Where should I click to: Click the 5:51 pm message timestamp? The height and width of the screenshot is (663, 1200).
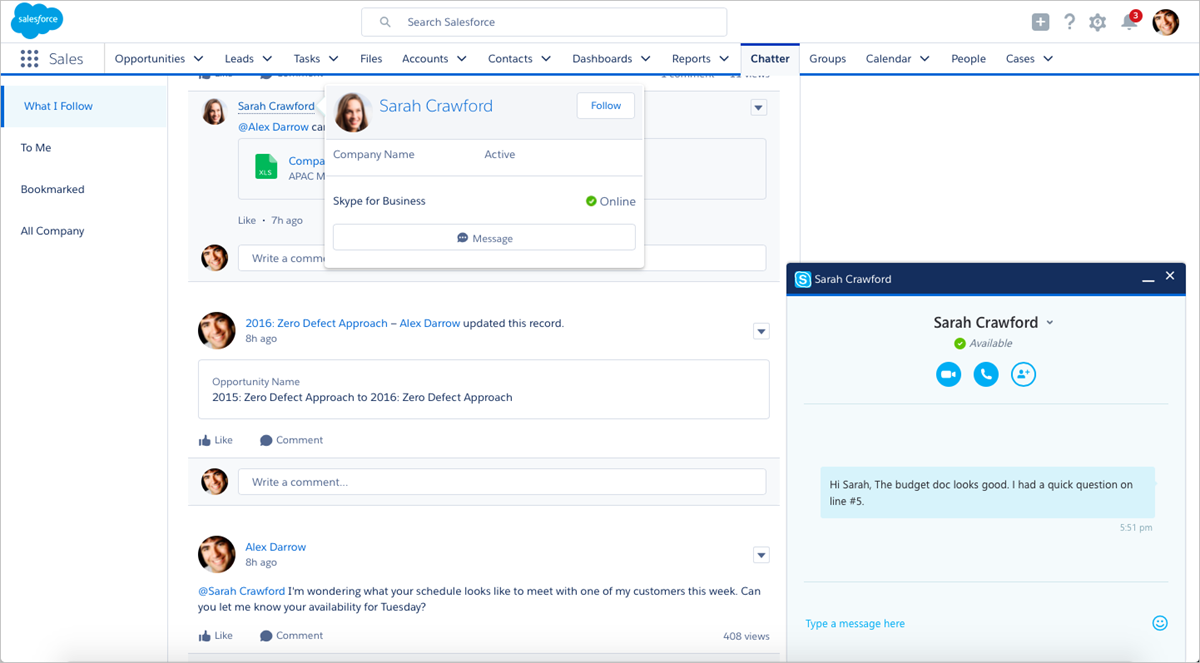(1136, 527)
